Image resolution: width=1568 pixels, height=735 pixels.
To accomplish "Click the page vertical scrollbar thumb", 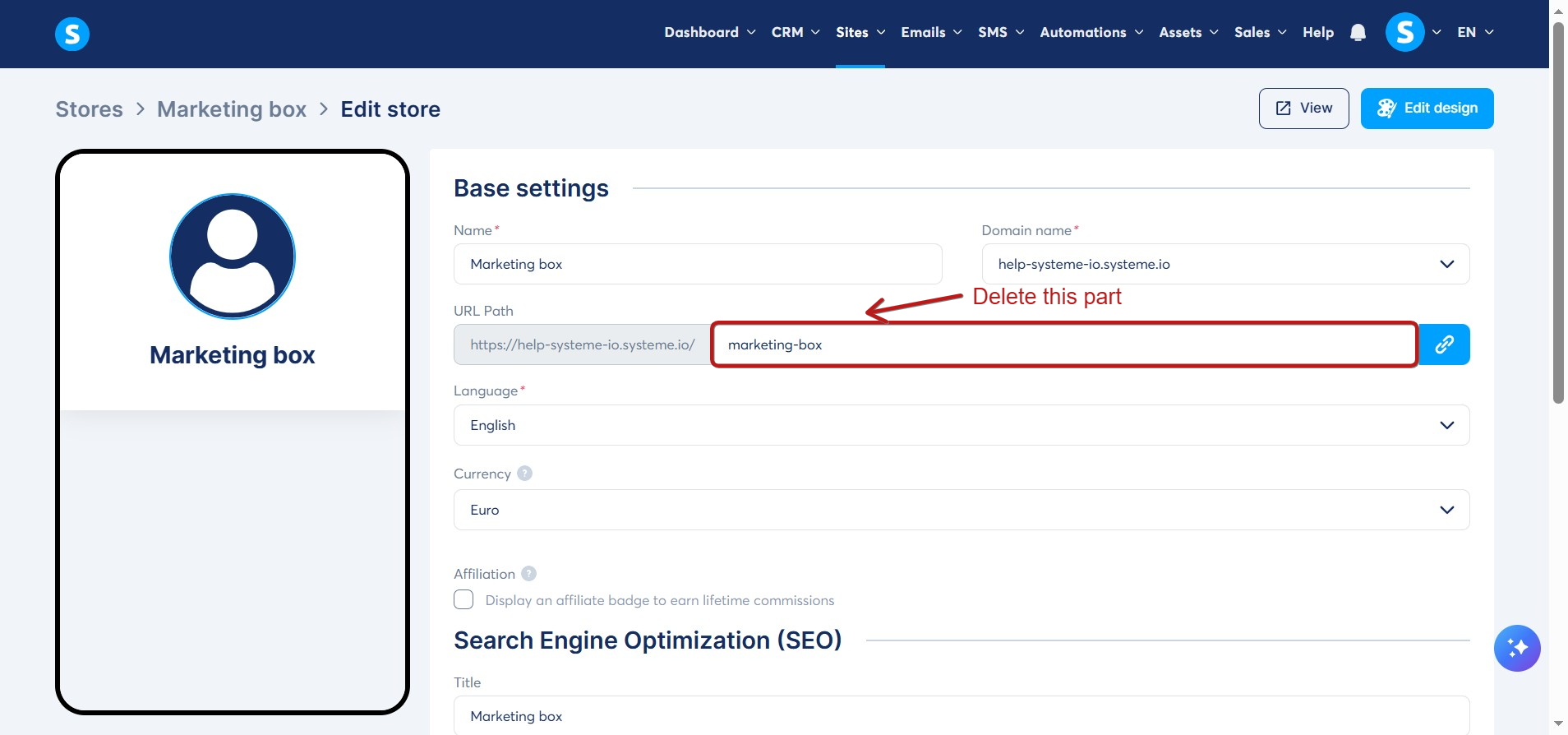I will point(1558,211).
